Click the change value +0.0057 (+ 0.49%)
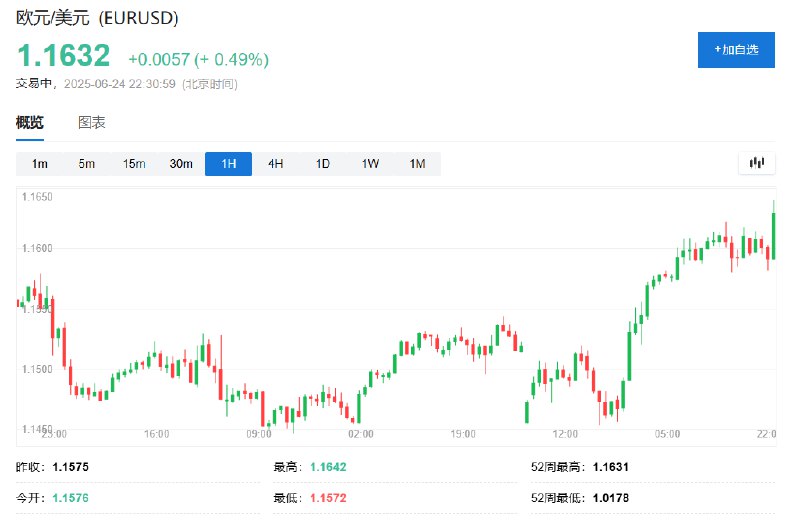 pyautogui.click(x=198, y=59)
